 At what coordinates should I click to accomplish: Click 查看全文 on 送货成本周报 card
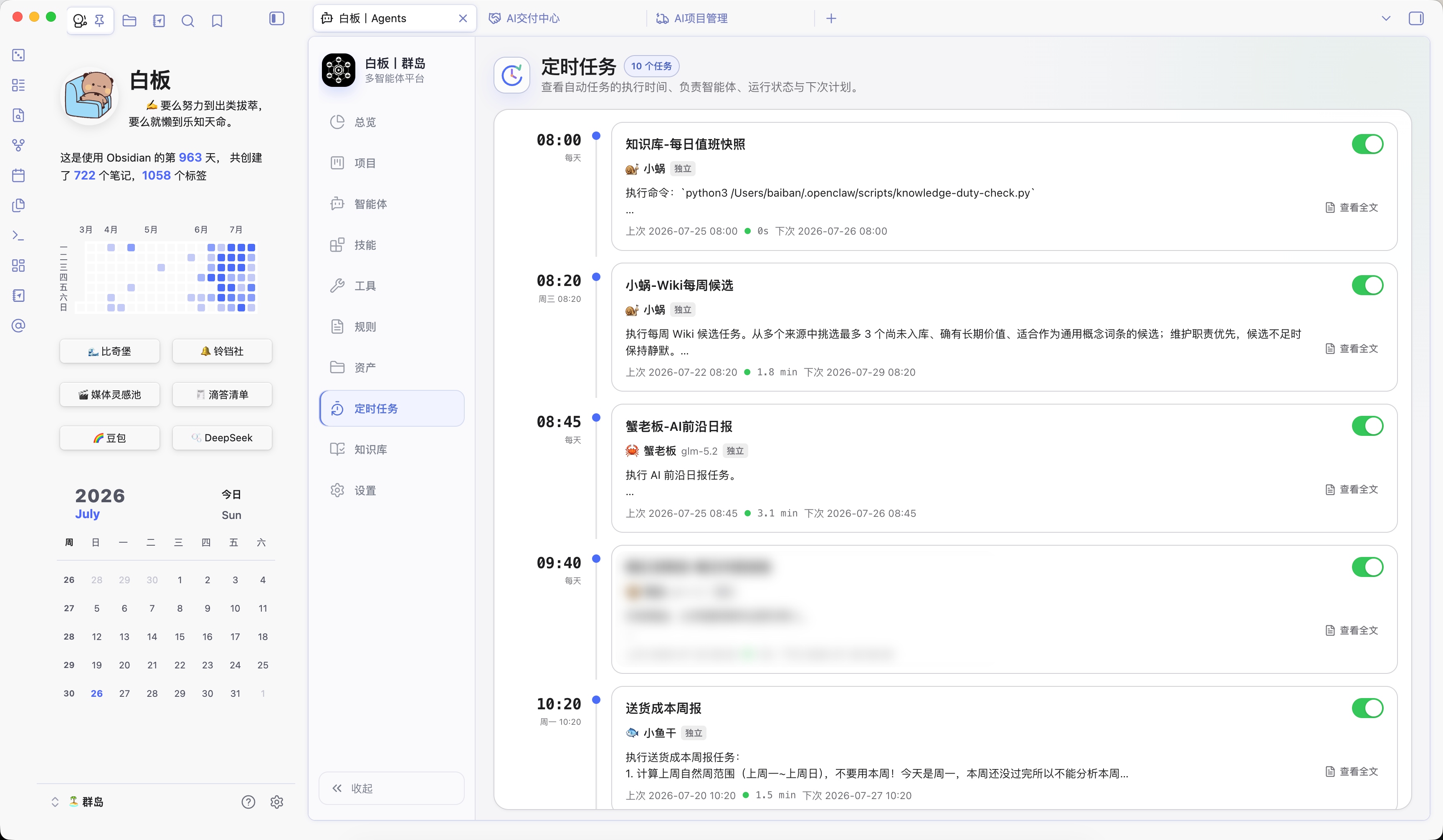pyautogui.click(x=1352, y=771)
